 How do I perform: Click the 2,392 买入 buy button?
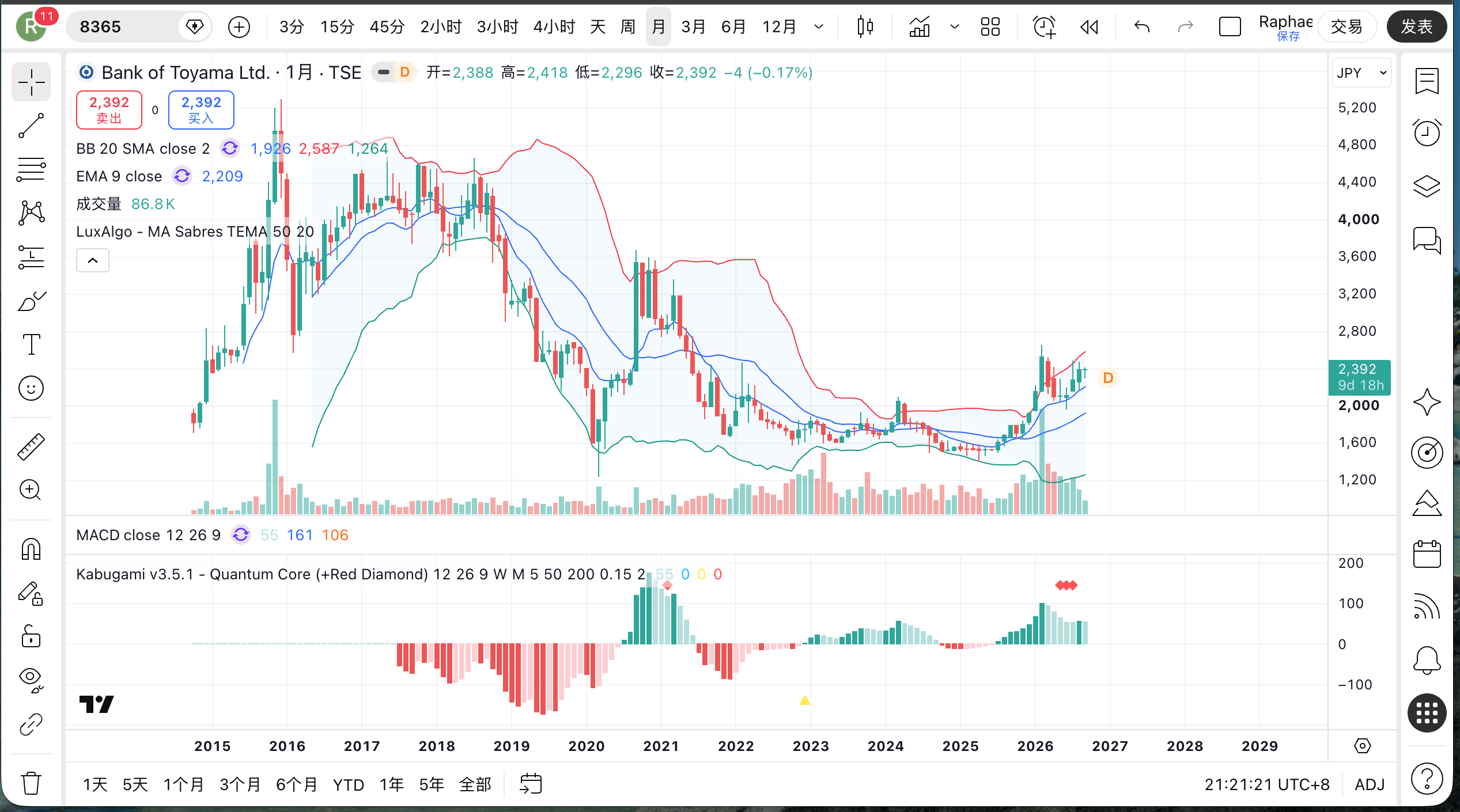[201, 109]
